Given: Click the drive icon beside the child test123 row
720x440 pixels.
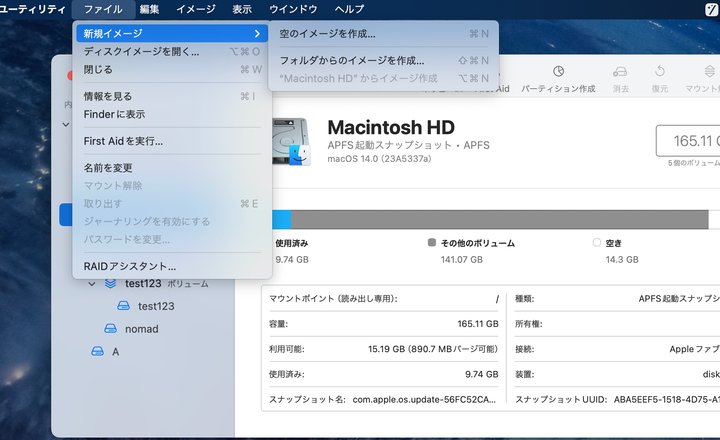Looking at the screenshot, I should click(123, 306).
